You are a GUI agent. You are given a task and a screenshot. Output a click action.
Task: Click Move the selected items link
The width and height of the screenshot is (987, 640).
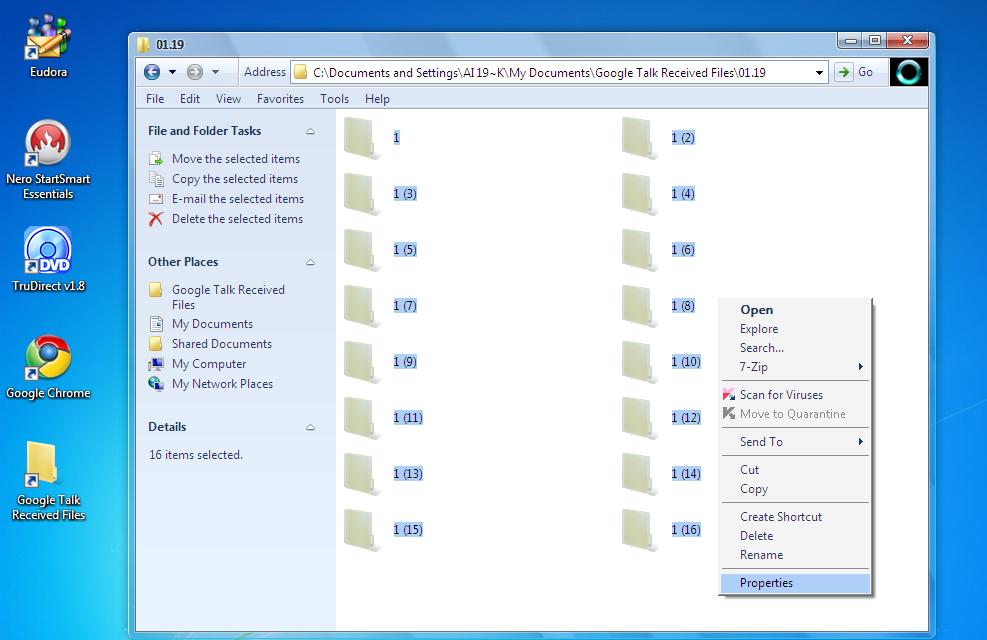(x=236, y=159)
